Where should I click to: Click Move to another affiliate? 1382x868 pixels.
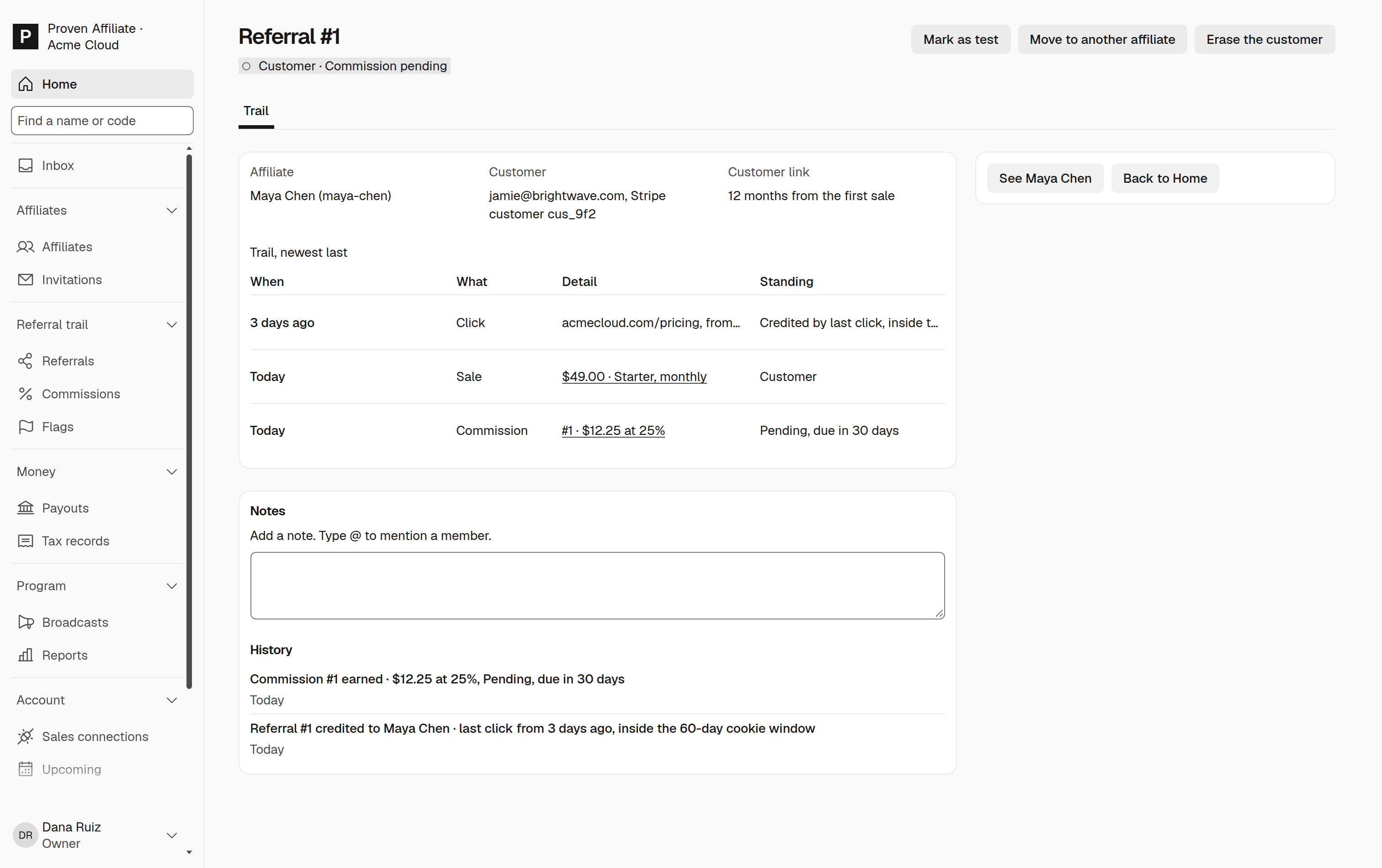(1102, 40)
